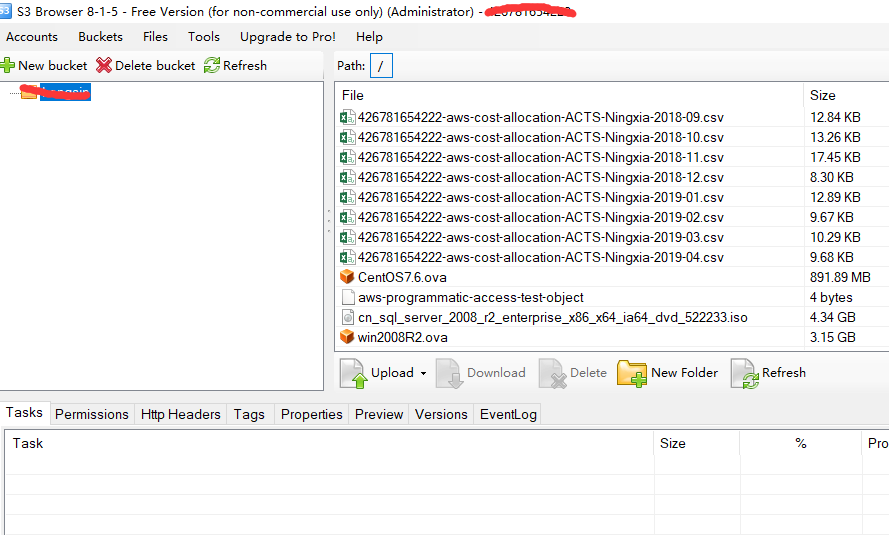Click the New bucket plus icon
This screenshot has width=889, height=535.
tap(8, 65)
